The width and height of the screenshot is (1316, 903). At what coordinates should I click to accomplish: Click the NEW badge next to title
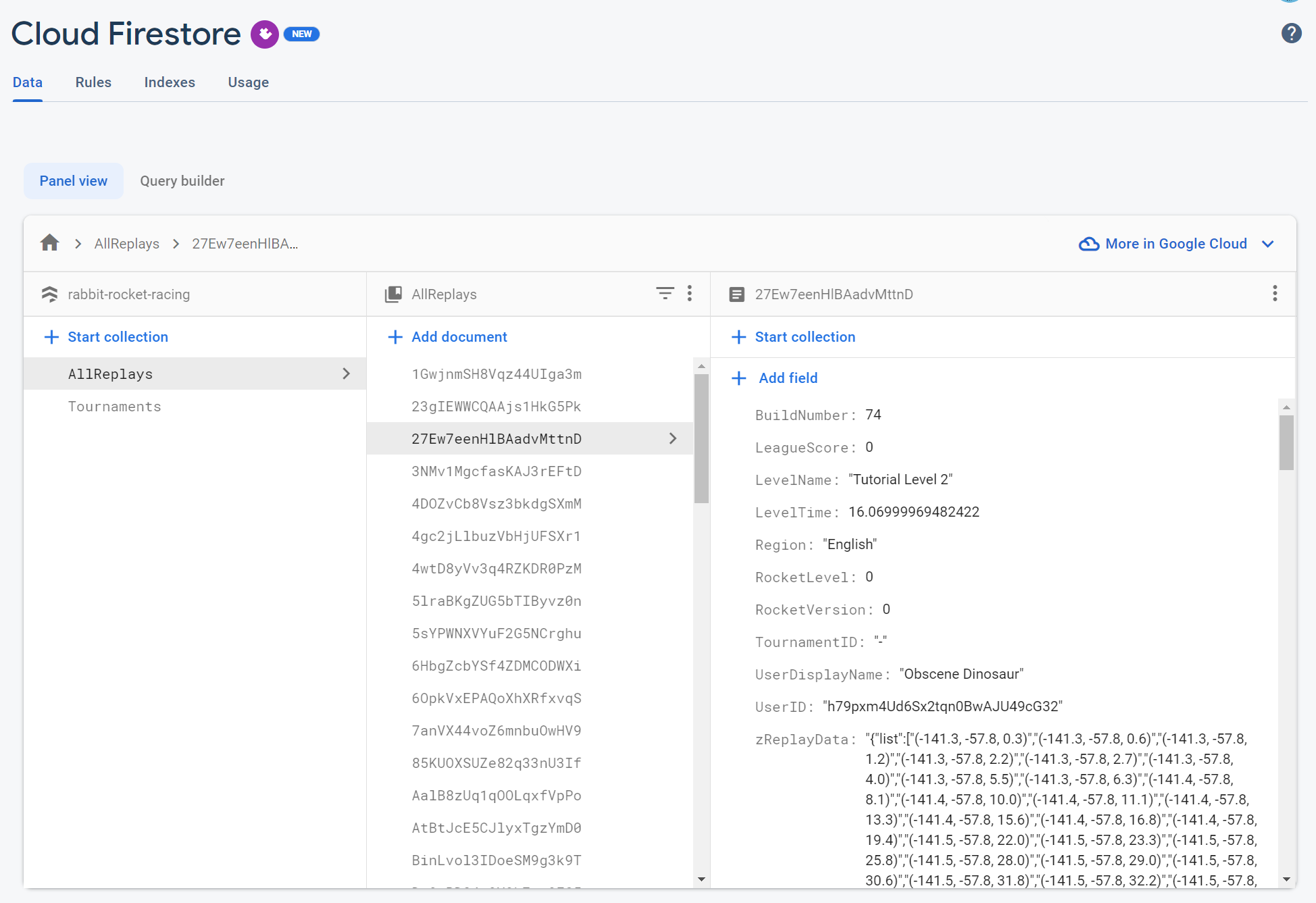point(301,34)
